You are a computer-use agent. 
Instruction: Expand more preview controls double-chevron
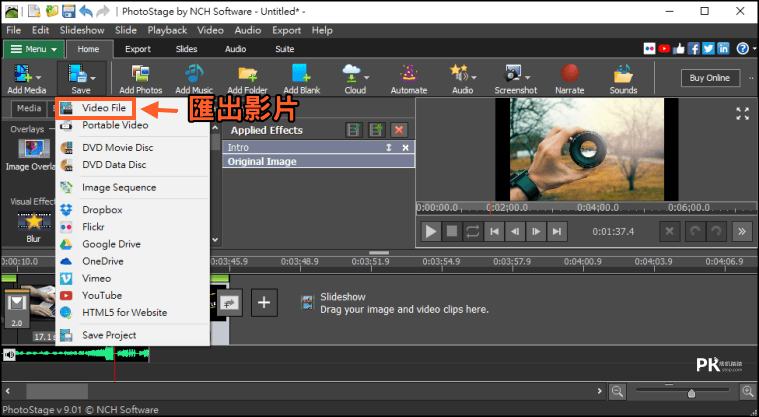pos(742,232)
